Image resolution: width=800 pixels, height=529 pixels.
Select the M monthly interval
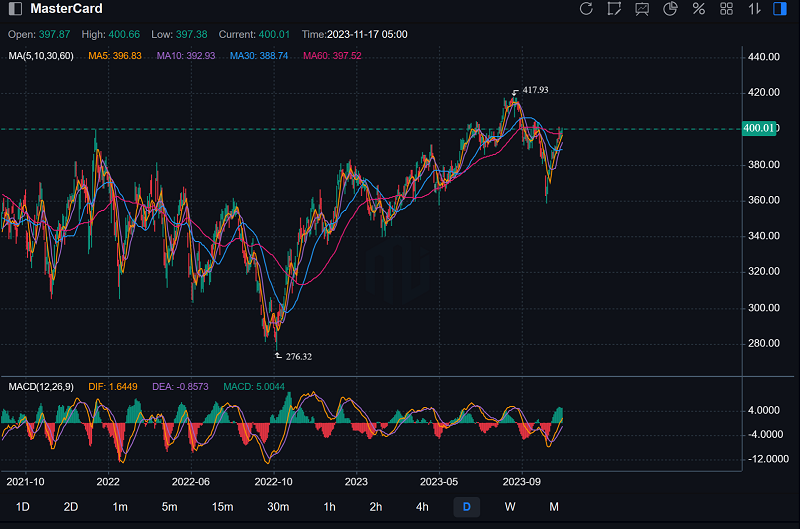point(553,507)
